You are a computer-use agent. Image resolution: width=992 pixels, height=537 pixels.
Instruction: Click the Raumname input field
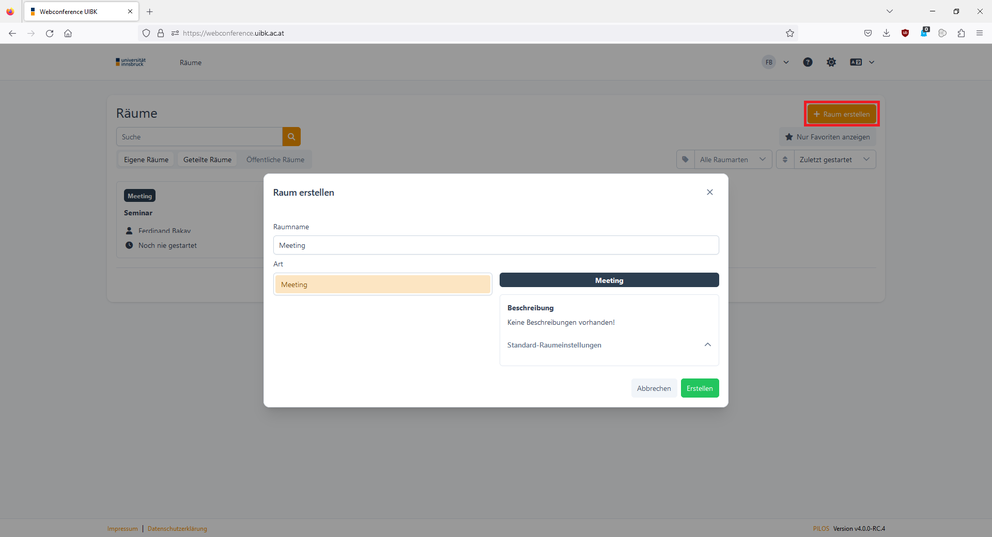[495, 245]
